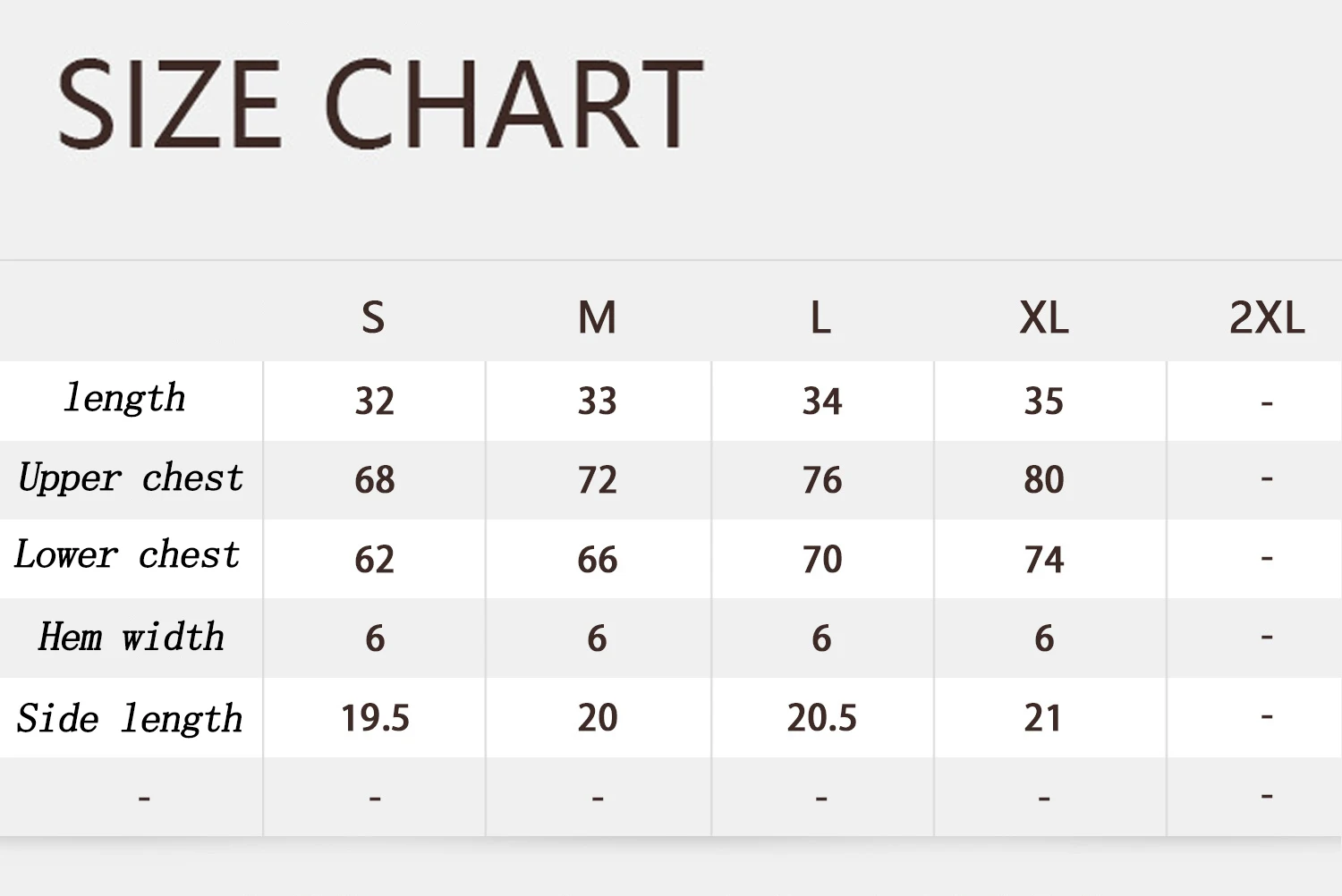Select Upper chest value 72 for M
Image resolution: width=1342 pixels, height=896 pixels.
597,480
